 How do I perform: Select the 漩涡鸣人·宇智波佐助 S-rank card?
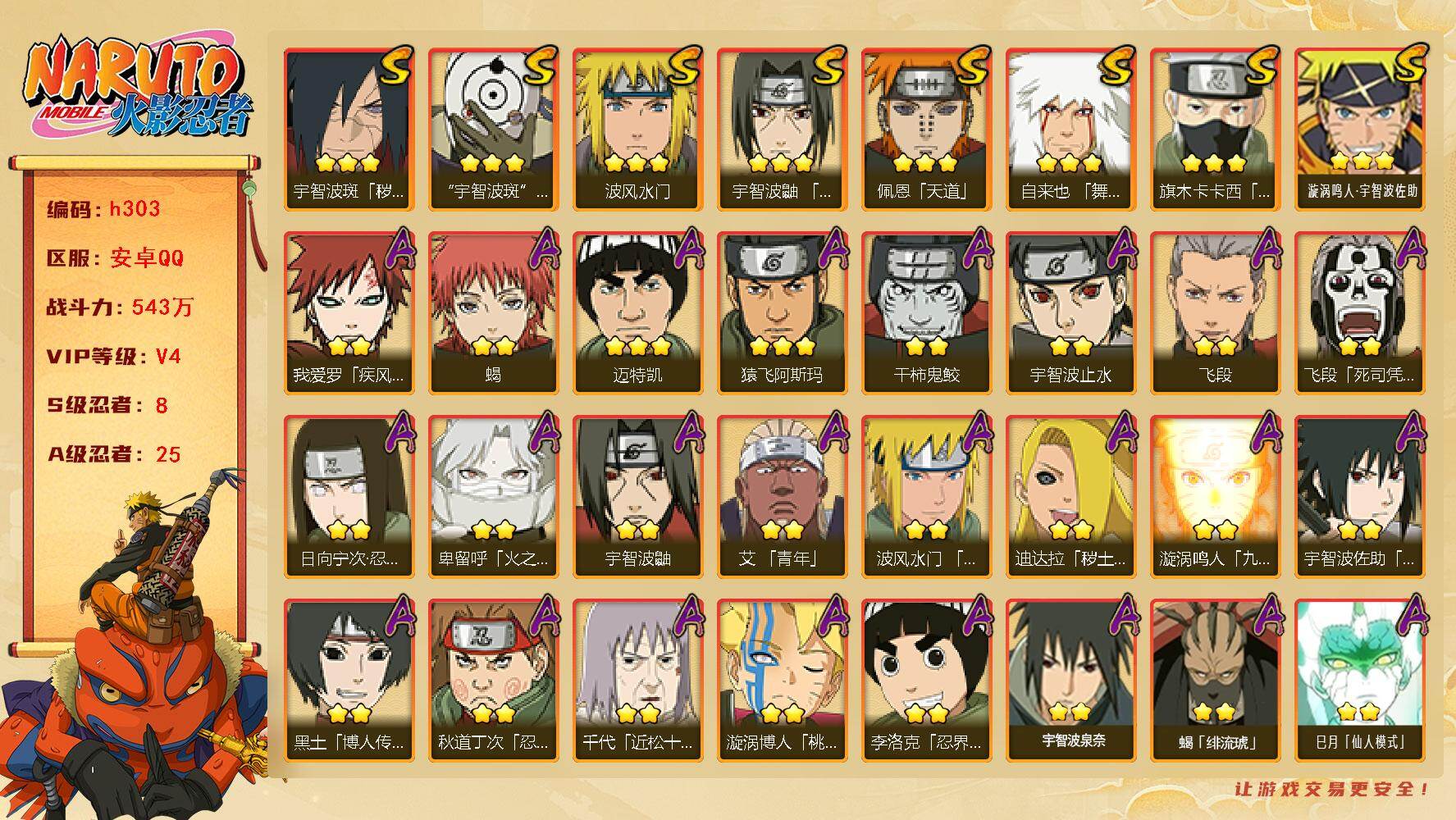coord(1359,129)
